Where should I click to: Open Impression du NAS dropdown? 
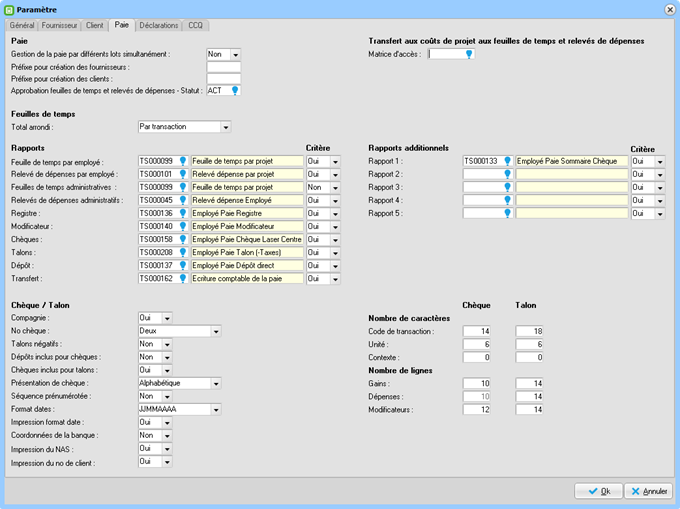[167, 449]
